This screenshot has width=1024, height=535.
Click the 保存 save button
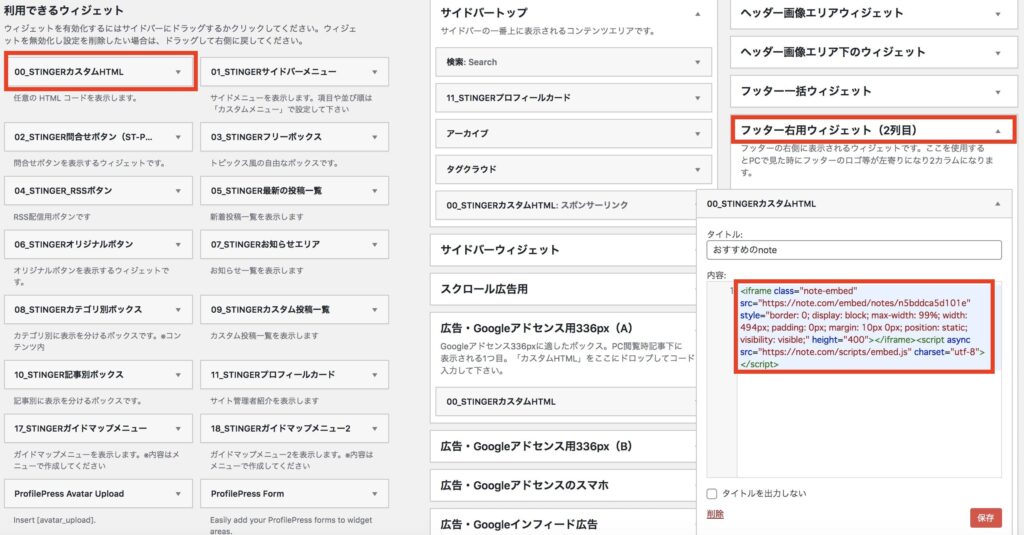(985, 517)
